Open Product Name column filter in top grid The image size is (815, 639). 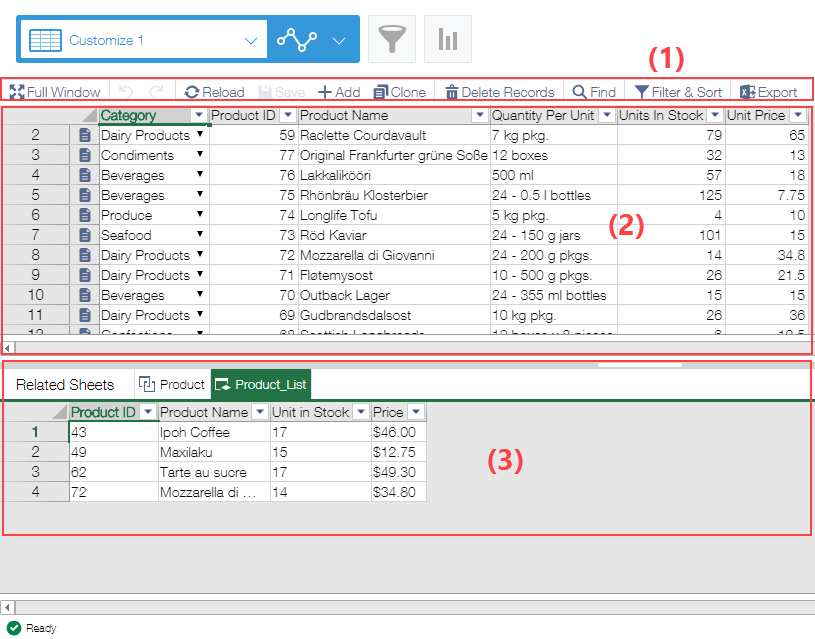[480, 115]
